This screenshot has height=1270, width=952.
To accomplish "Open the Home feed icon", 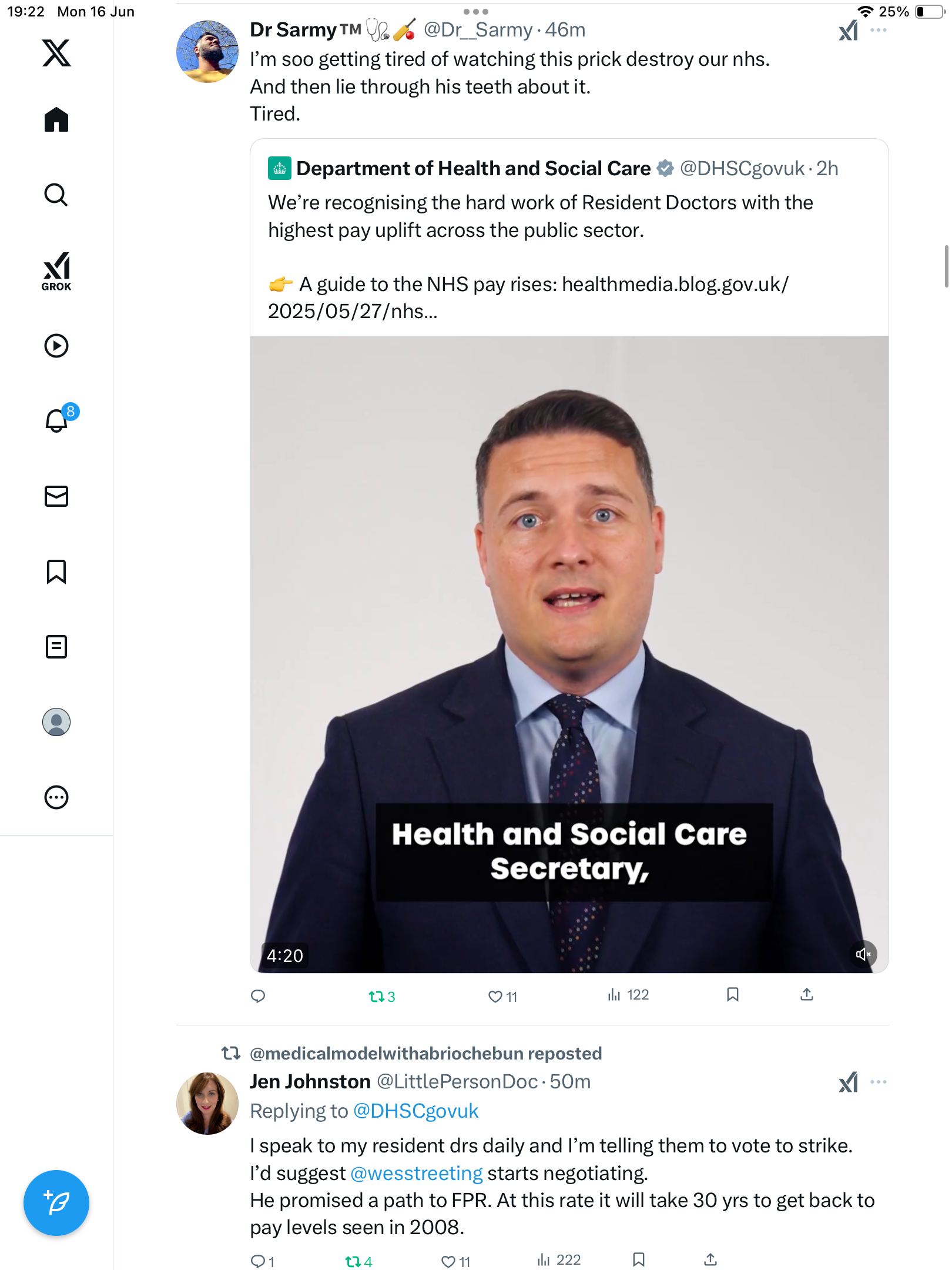I will pyautogui.click(x=56, y=119).
